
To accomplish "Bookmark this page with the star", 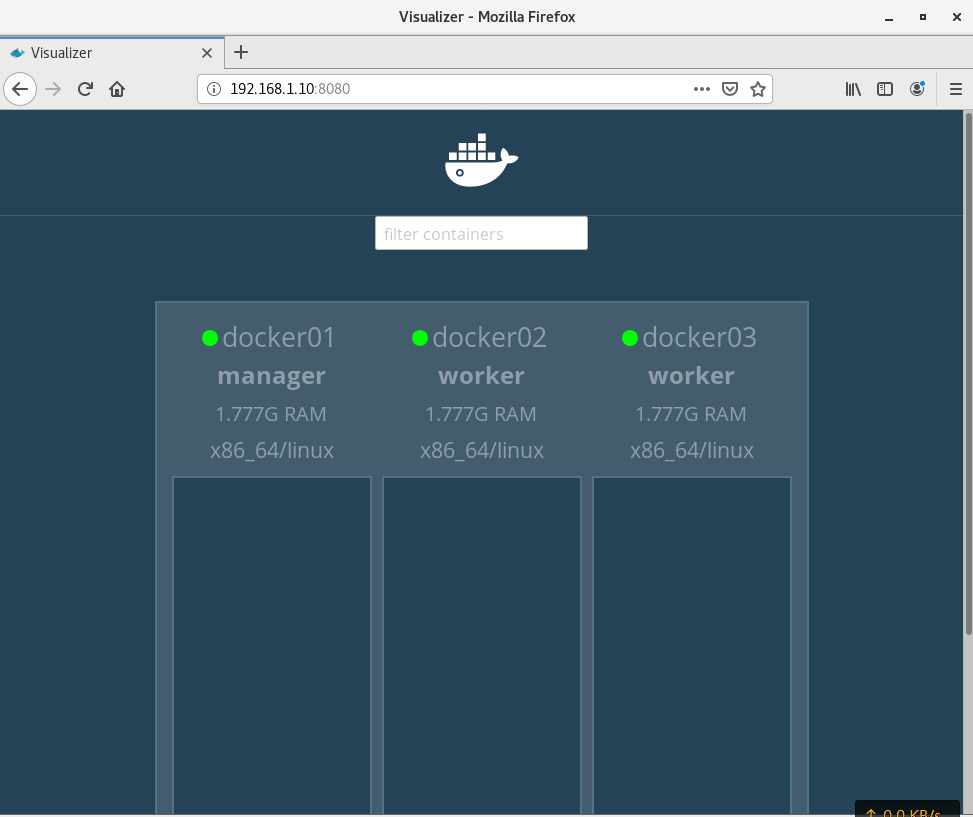I will [x=758, y=89].
